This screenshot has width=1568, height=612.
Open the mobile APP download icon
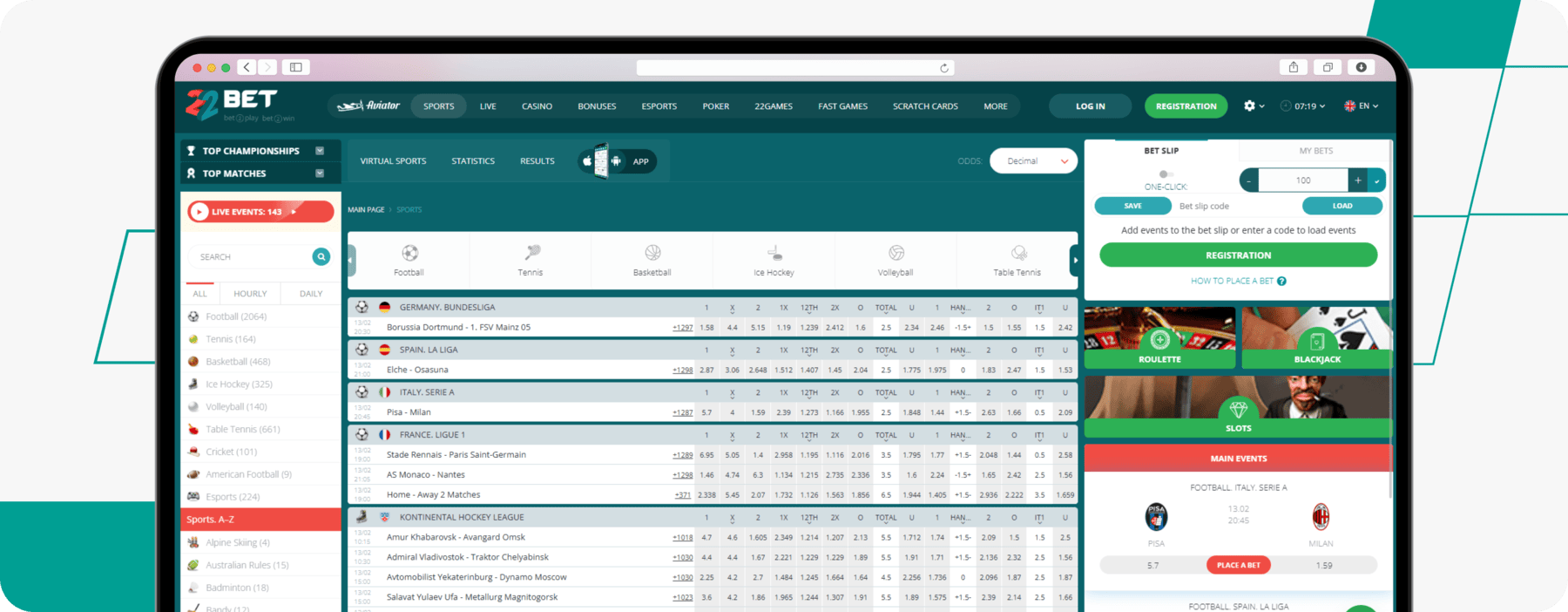(x=616, y=161)
